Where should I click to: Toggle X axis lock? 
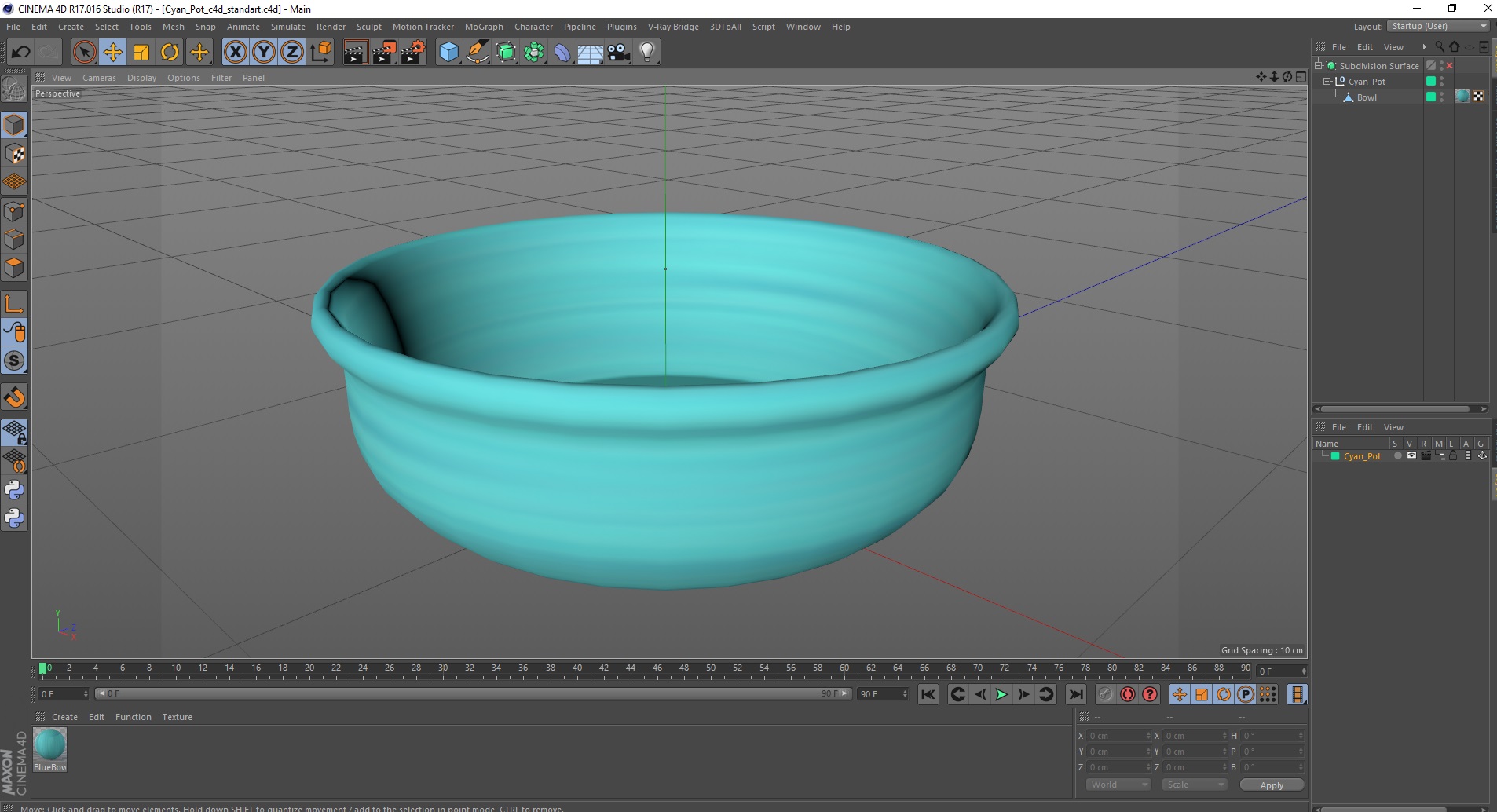235,53
